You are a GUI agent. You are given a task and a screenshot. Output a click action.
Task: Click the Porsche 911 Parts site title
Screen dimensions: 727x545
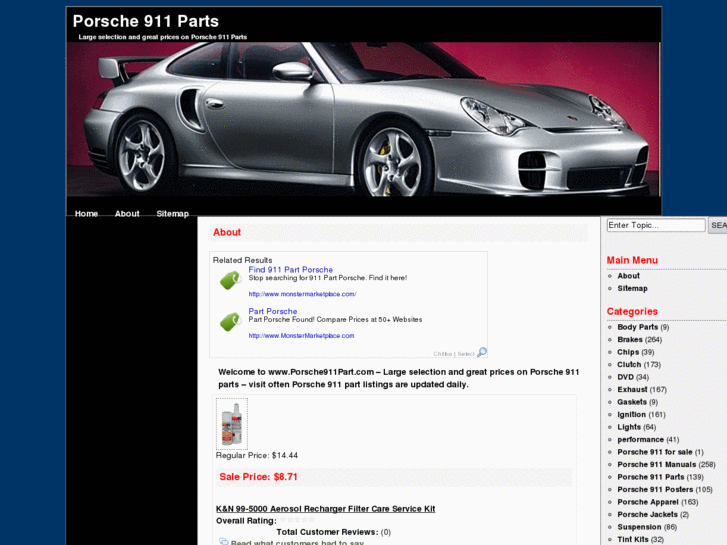[146, 21]
